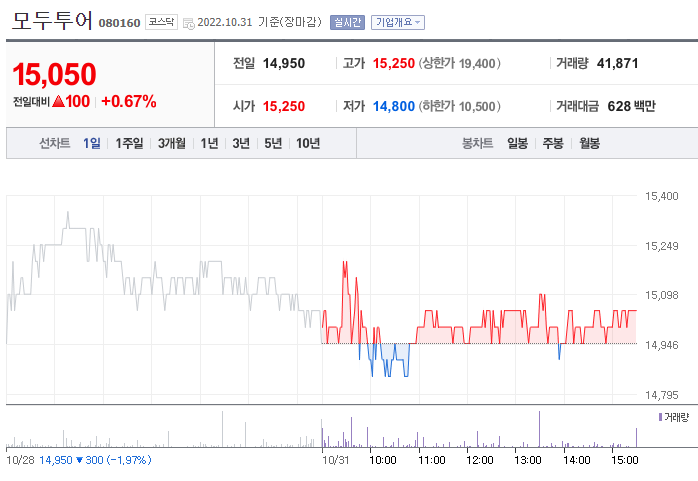The image size is (698, 481).
Task: Click the 선차트 label
Action: tap(55, 143)
